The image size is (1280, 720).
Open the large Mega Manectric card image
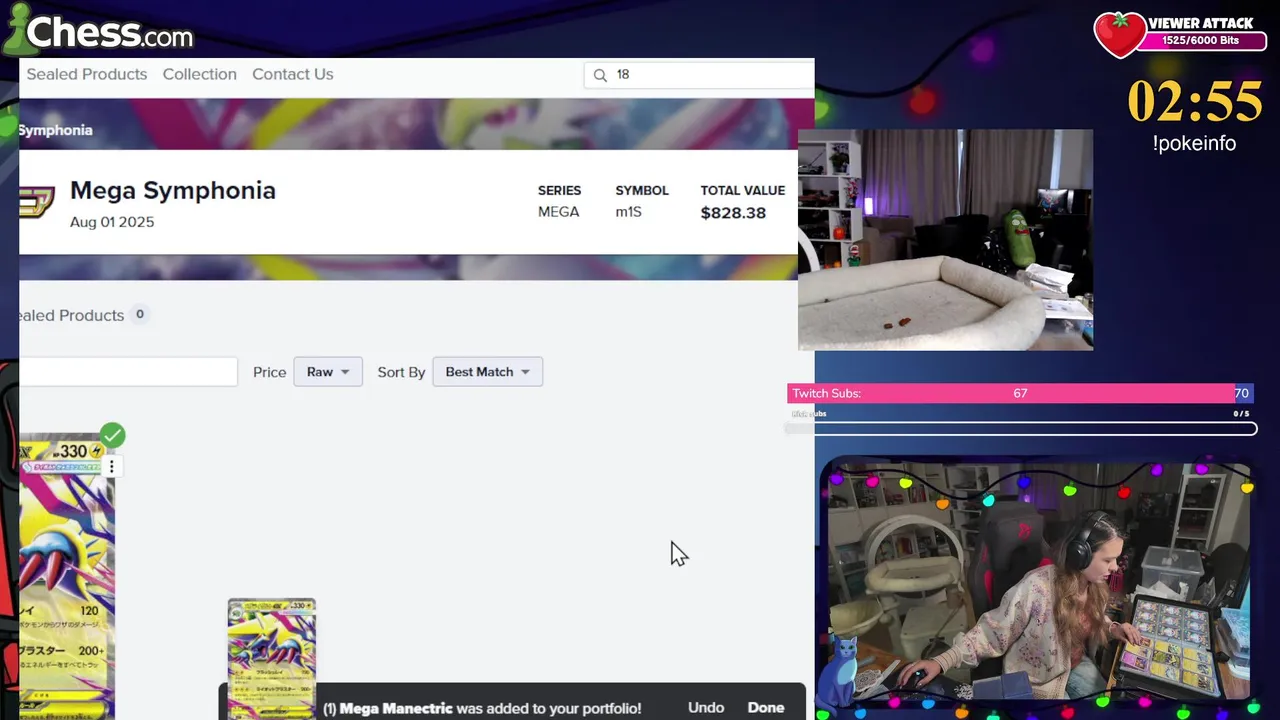click(66, 576)
